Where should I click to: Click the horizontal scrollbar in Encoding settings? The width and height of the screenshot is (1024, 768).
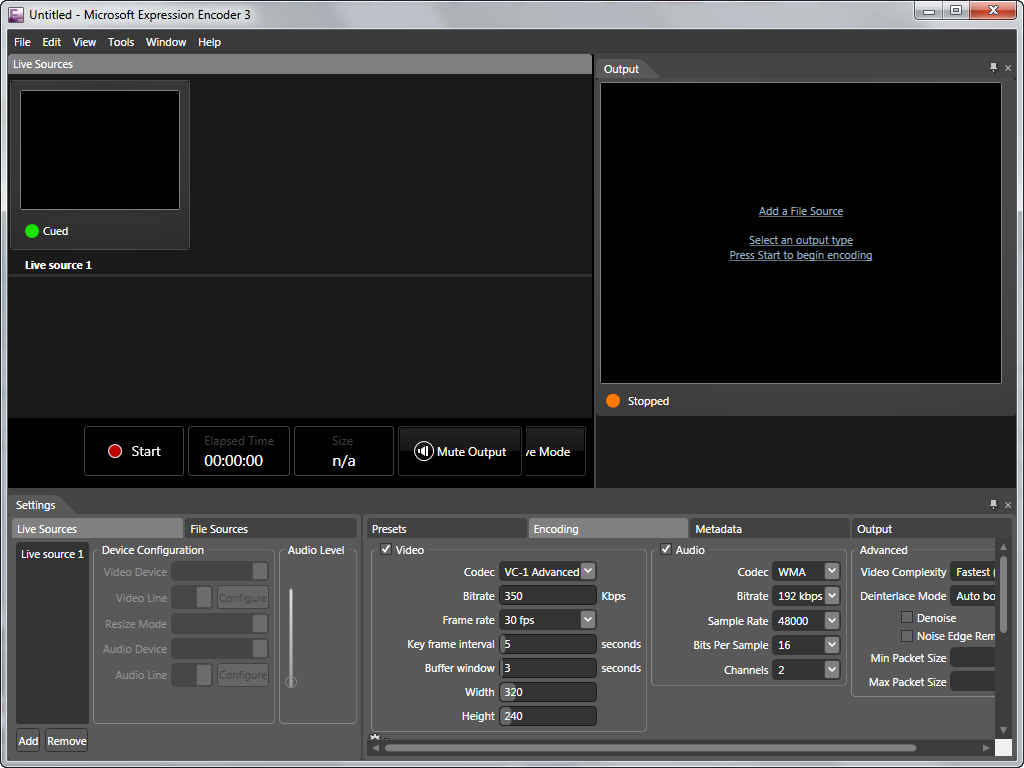pyautogui.click(x=650, y=747)
